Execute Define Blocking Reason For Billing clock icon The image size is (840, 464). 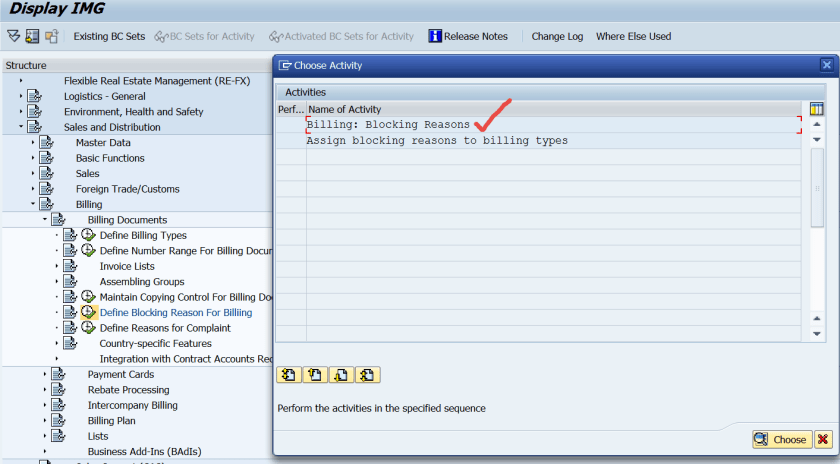tap(88, 312)
